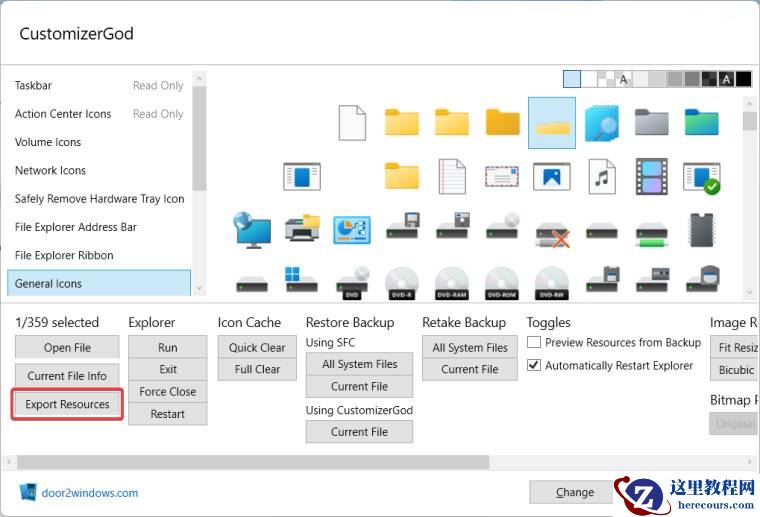Select the DVD-RAM disc icon

(x=452, y=282)
